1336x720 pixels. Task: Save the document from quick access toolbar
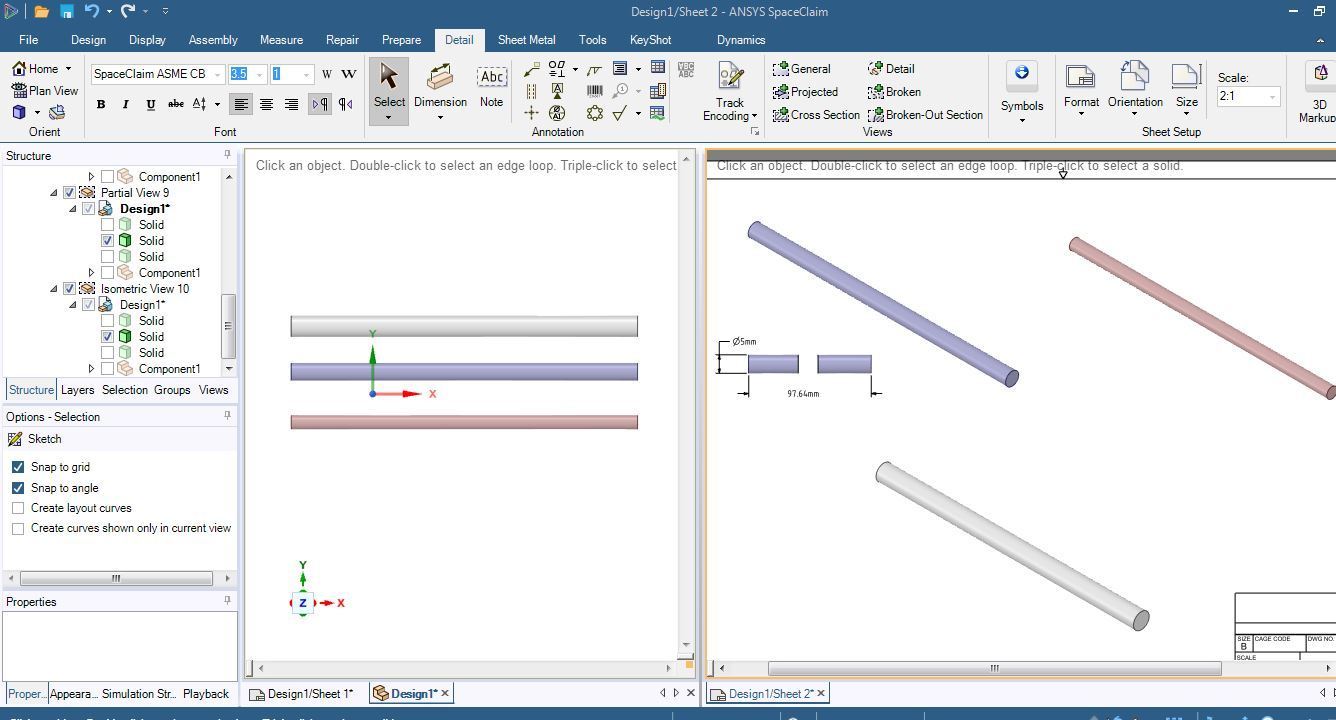66,12
